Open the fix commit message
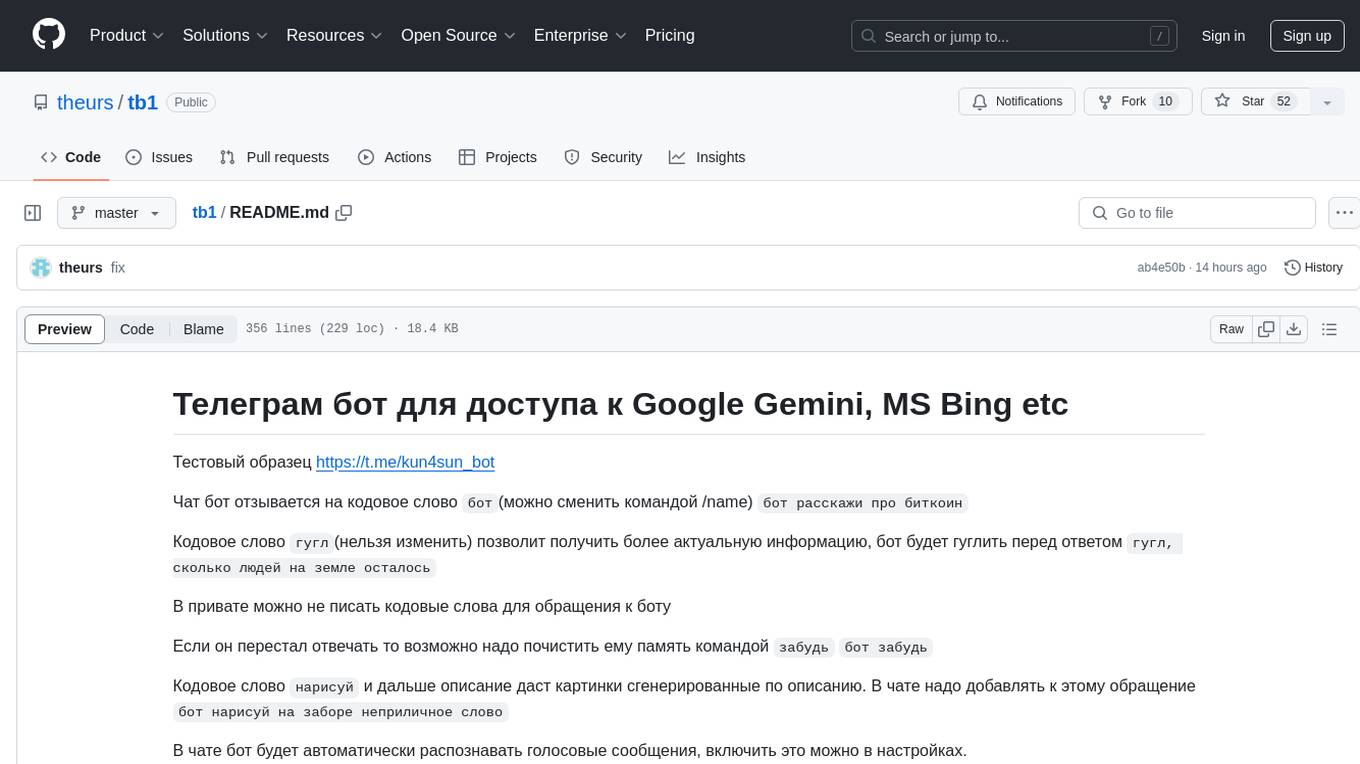 [118, 268]
